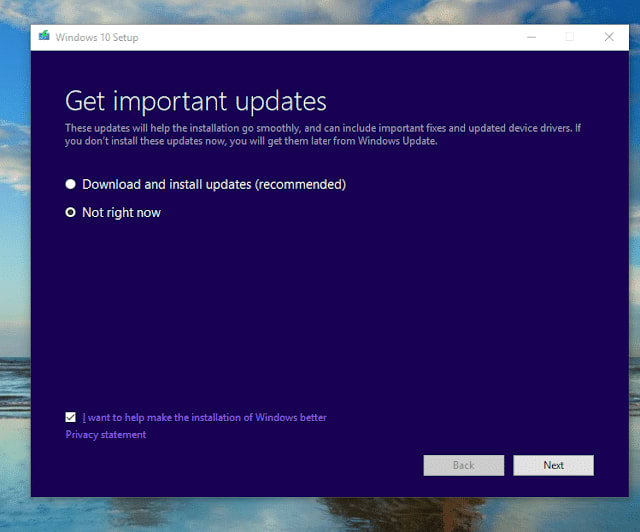This screenshot has height=532, width=640.
Task: Close the Windows 10 Setup window
Action: [x=609, y=37]
